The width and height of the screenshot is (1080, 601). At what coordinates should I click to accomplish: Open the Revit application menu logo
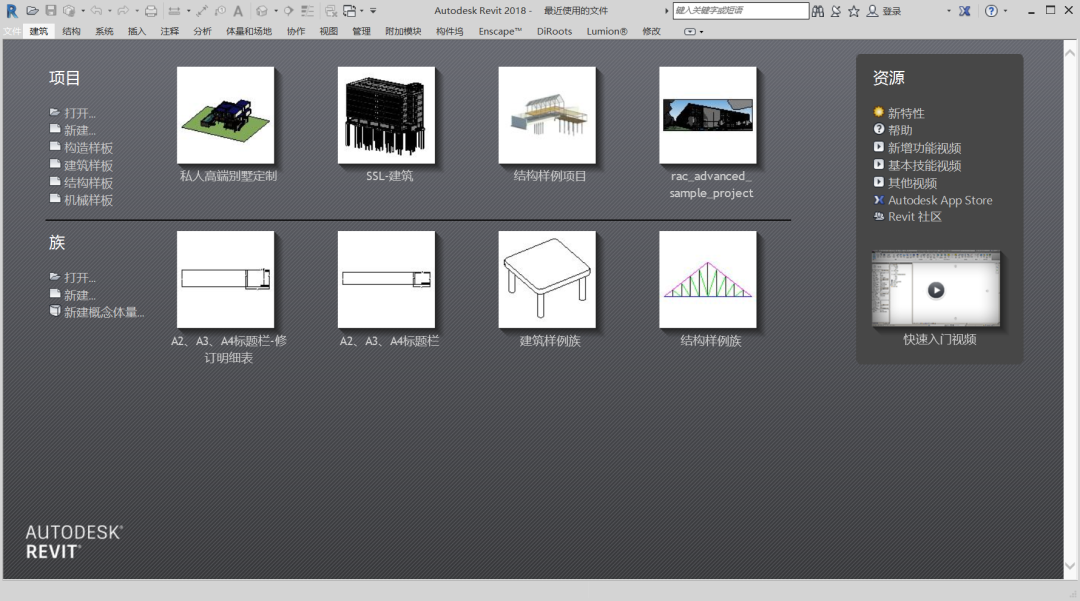(x=12, y=11)
